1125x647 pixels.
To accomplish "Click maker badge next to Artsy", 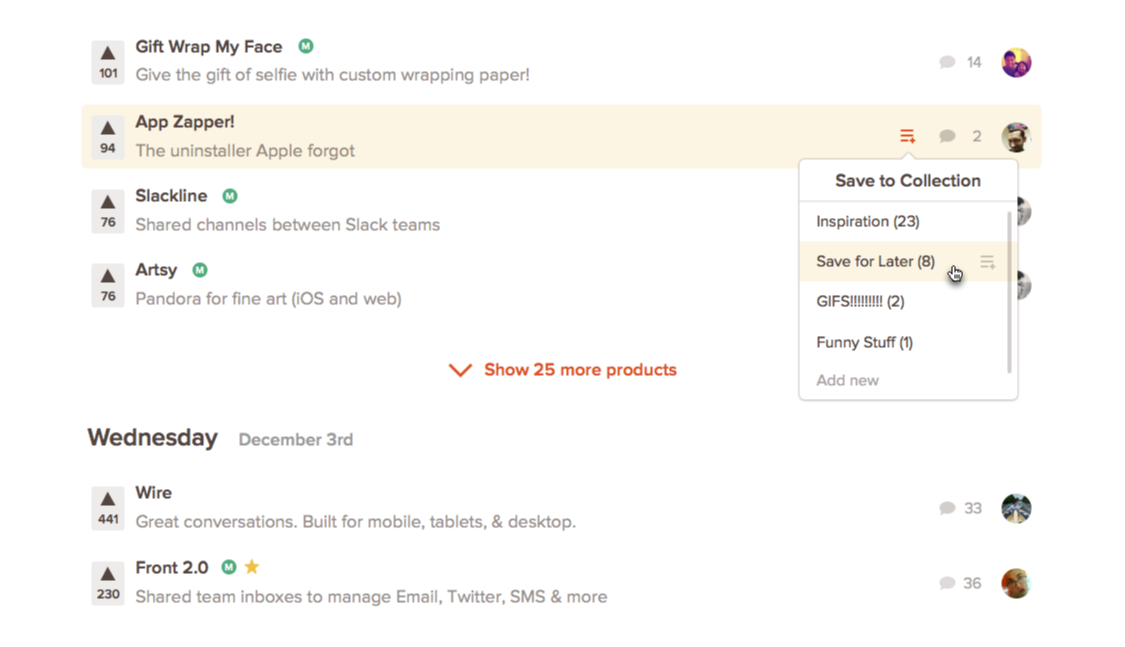I will (x=199, y=270).
